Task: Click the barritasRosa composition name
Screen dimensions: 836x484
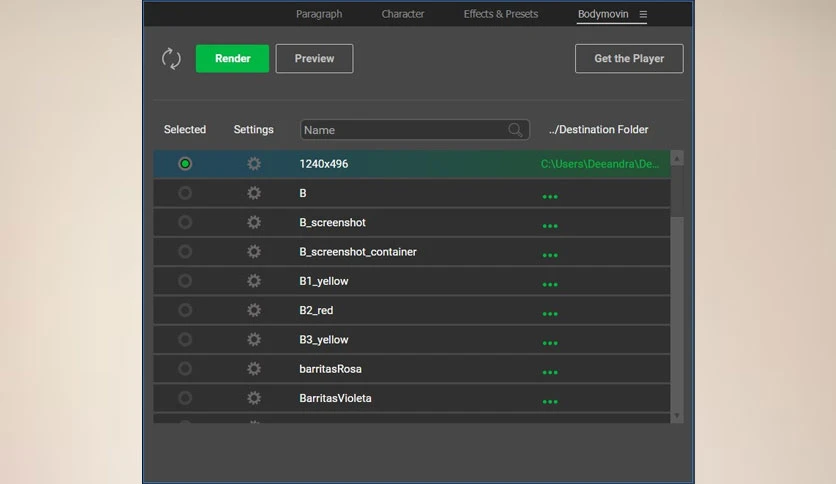Action: (331, 369)
